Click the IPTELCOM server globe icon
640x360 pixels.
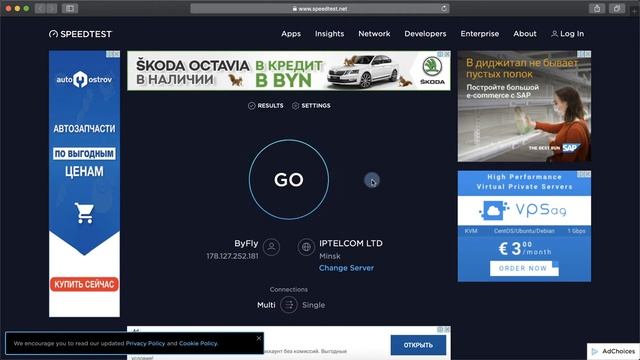[x=306, y=247]
